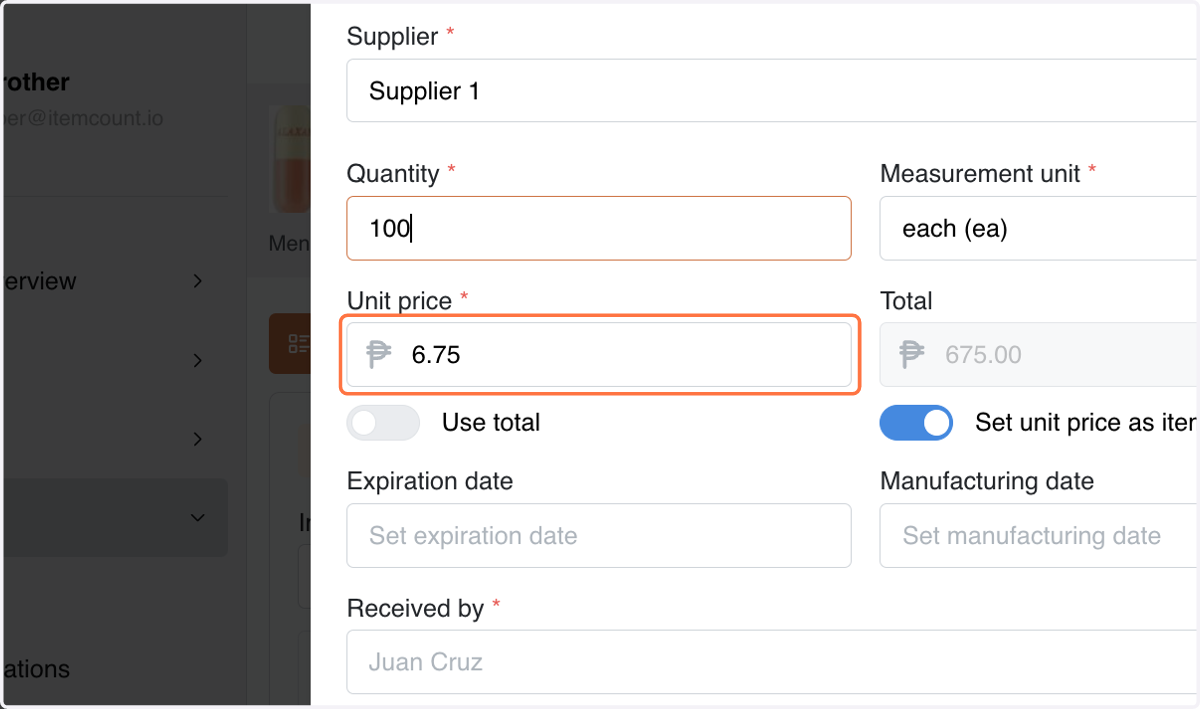Open the Measurement unit each (ea) dropdown
The height and width of the screenshot is (709, 1200).
1040,228
